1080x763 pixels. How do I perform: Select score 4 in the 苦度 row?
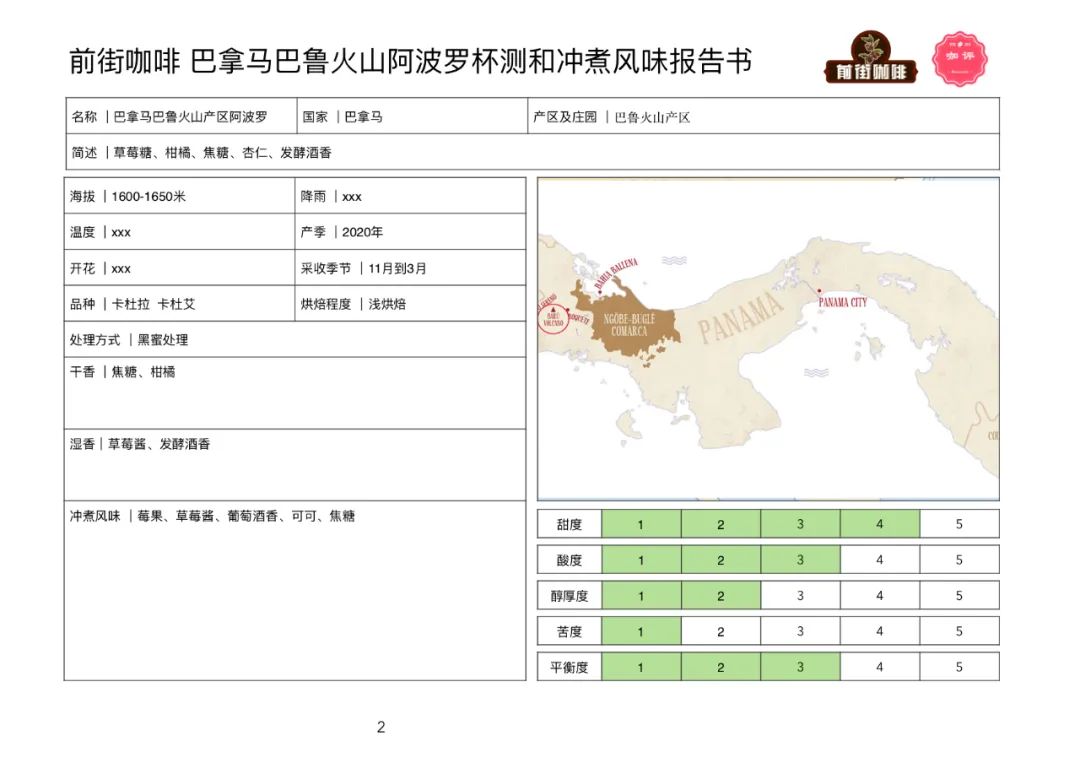pos(880,631)
